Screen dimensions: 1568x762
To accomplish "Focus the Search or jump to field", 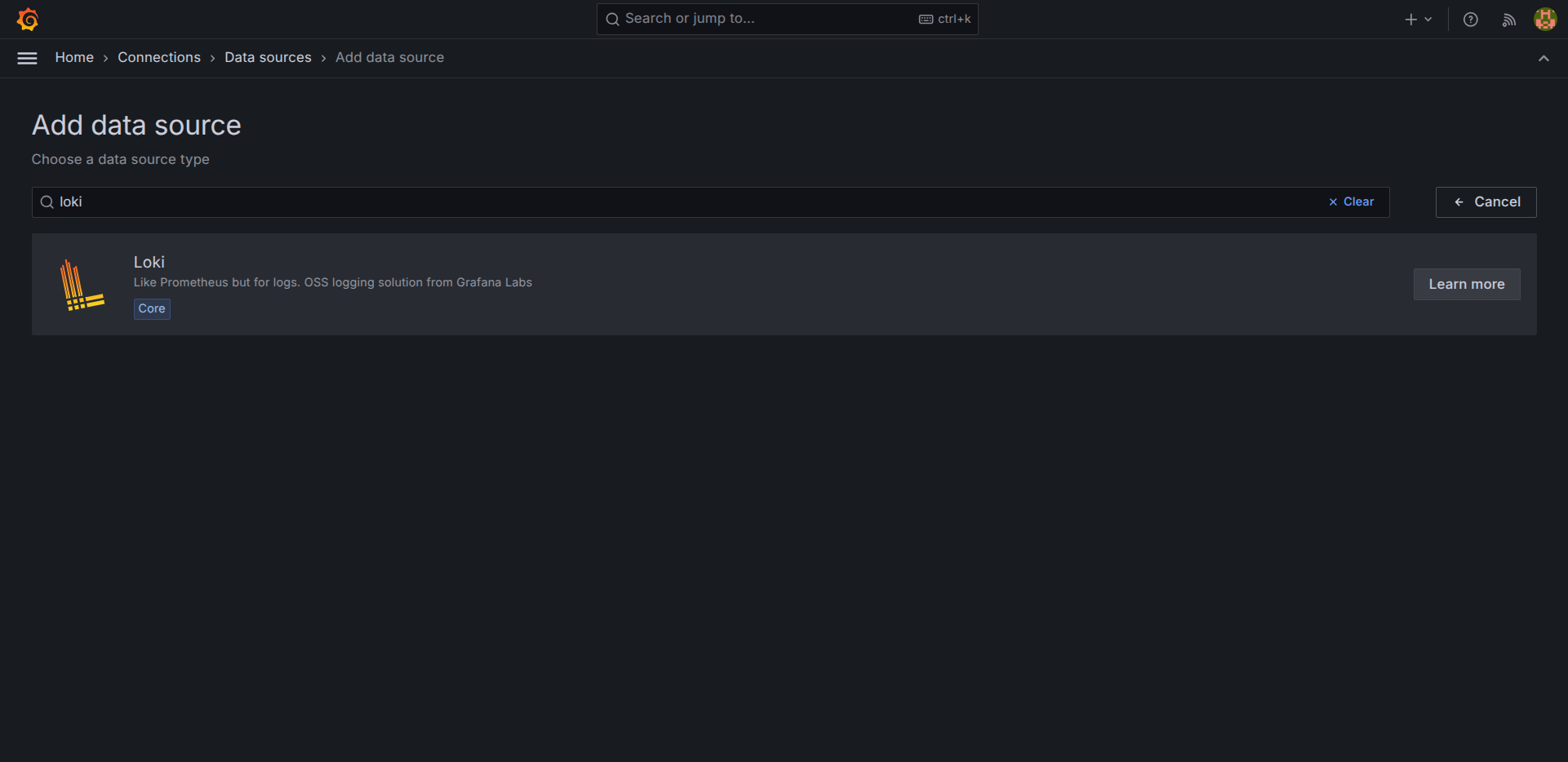I will coord(767,19).
